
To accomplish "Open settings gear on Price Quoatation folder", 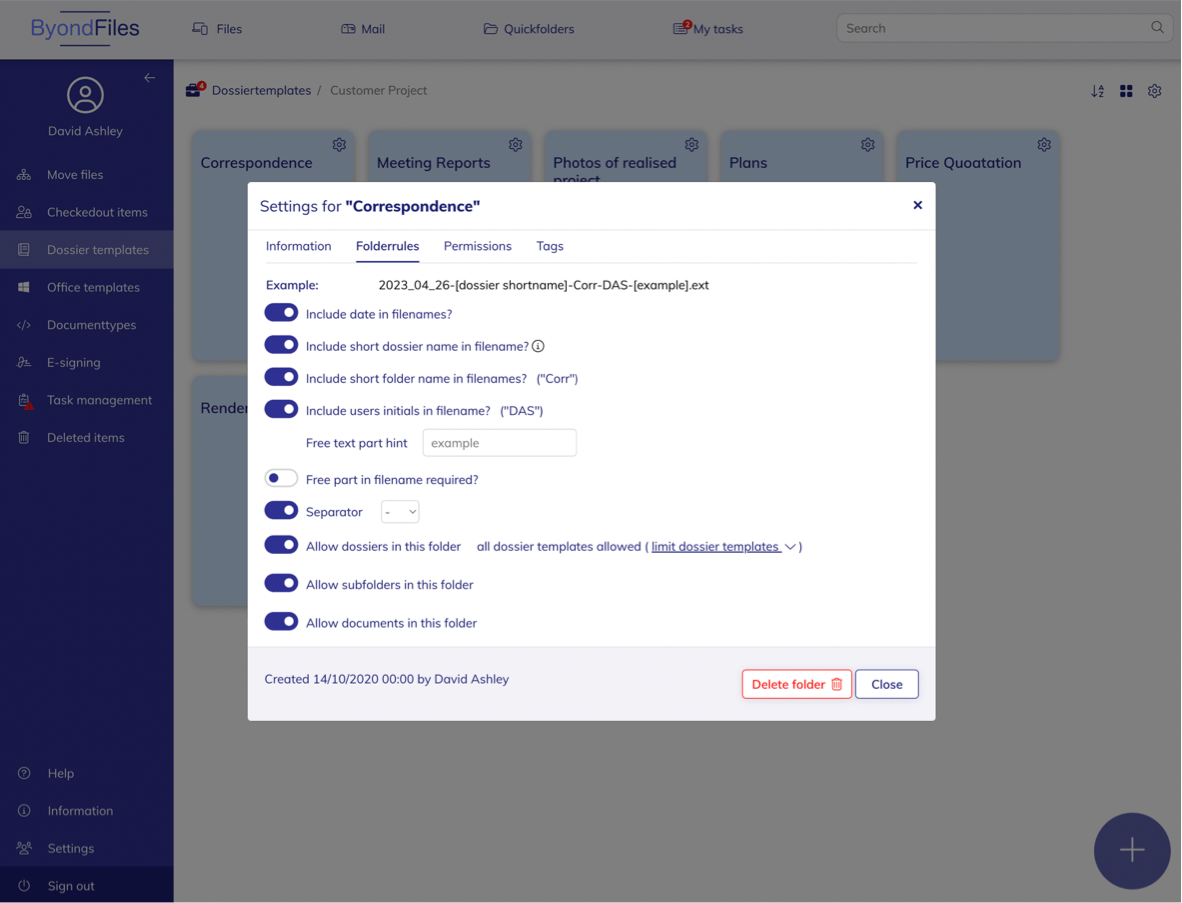I will (x=1043, y=145).
